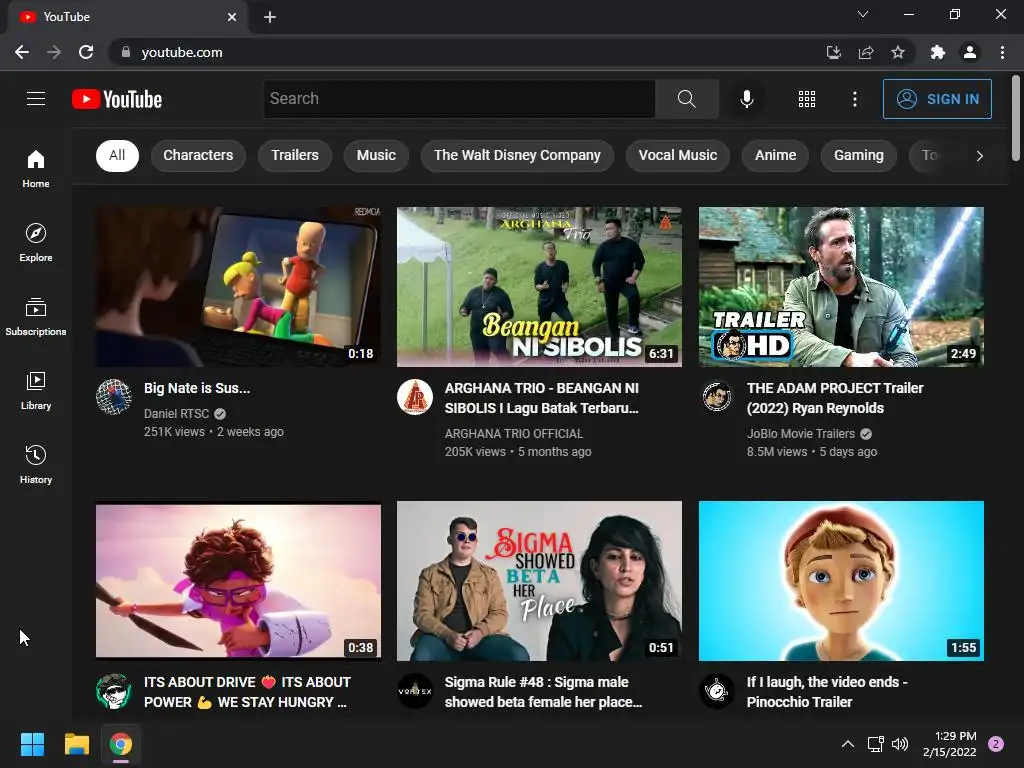Select the Characters filter chip

[x=198, y=155]
